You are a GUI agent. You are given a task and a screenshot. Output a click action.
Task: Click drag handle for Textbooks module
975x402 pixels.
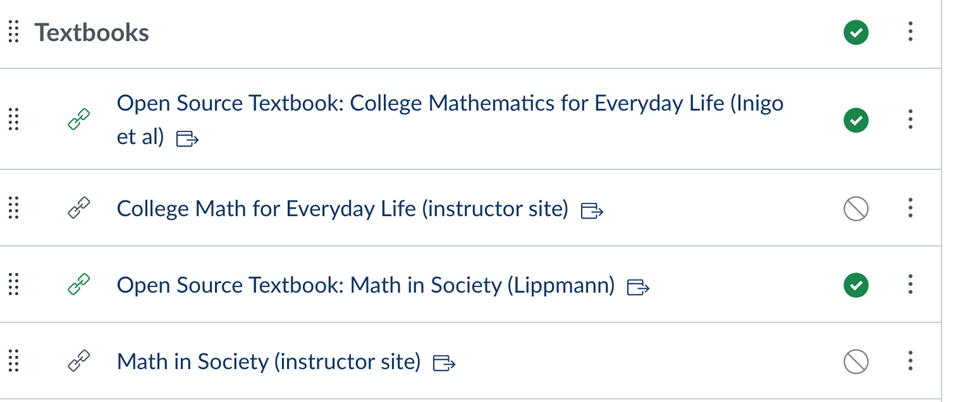point(14,32)
